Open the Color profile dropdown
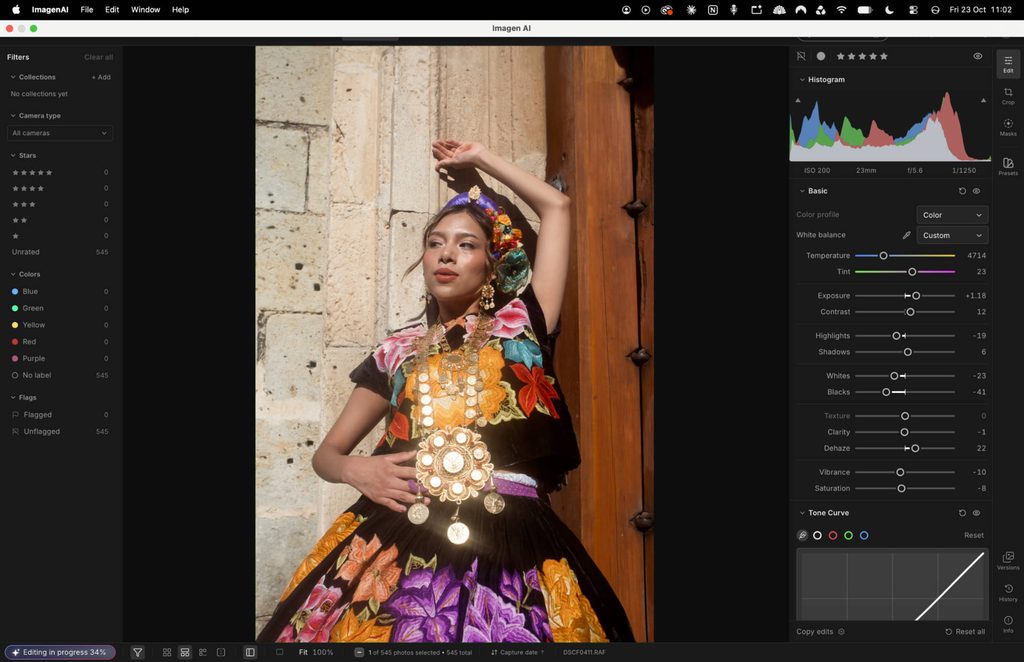This screenshot has width=1024, height=662. (x=952, y=215)
